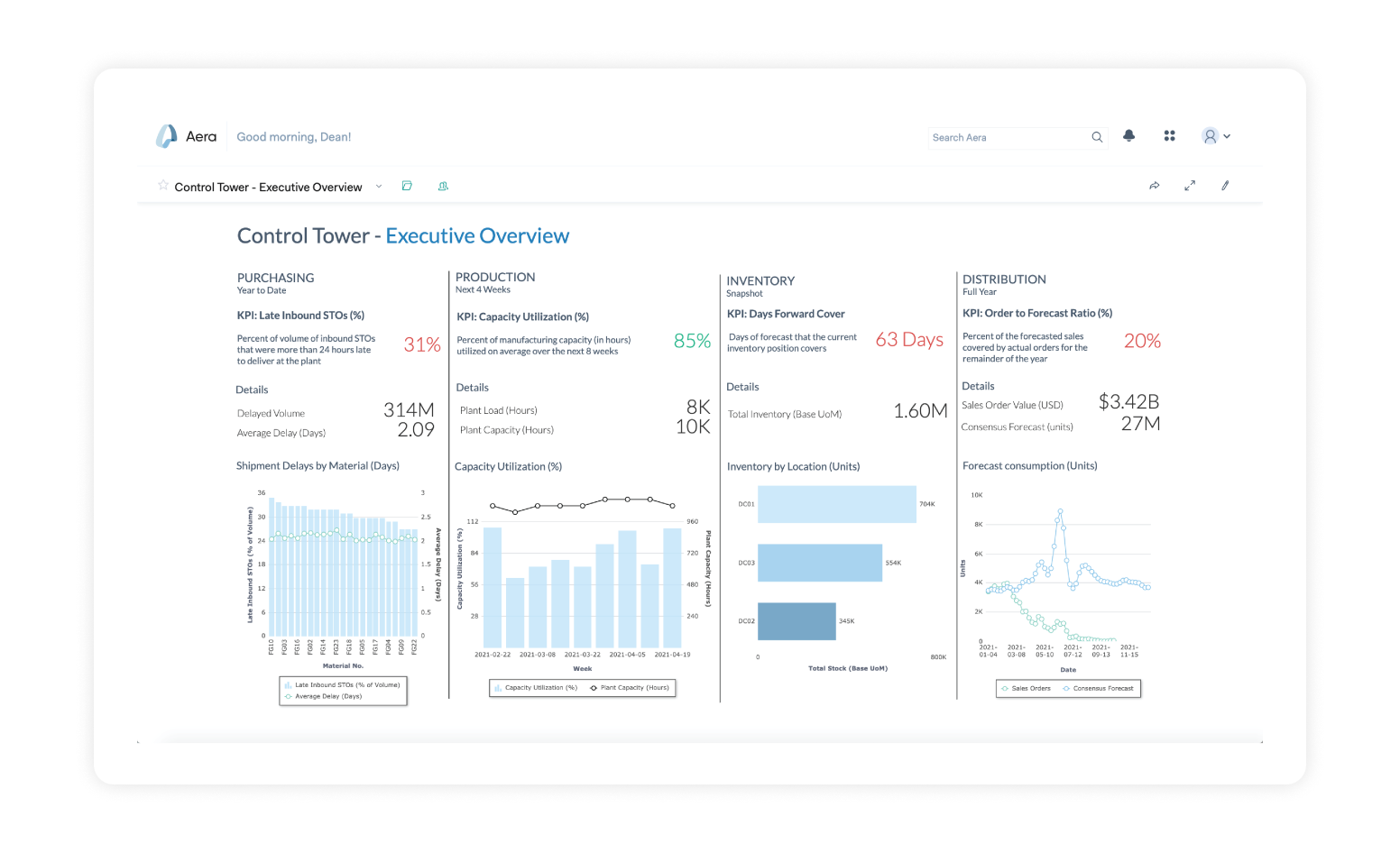The height and width of the screenshot is (853, 1400).
Task: Click the 85% Capacity Utilization value
Action: (692, 341)
